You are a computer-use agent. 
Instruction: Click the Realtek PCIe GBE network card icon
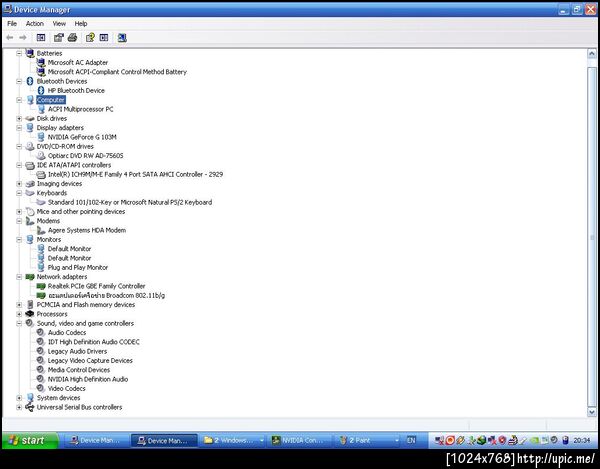(41, 286)
